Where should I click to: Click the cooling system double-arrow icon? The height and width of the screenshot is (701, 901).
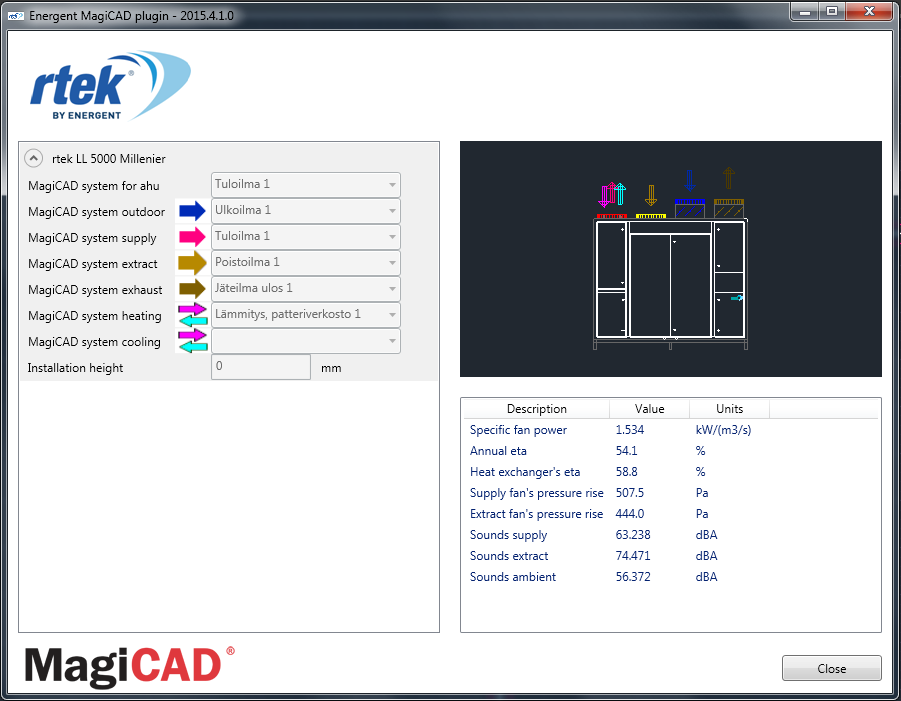192,340
